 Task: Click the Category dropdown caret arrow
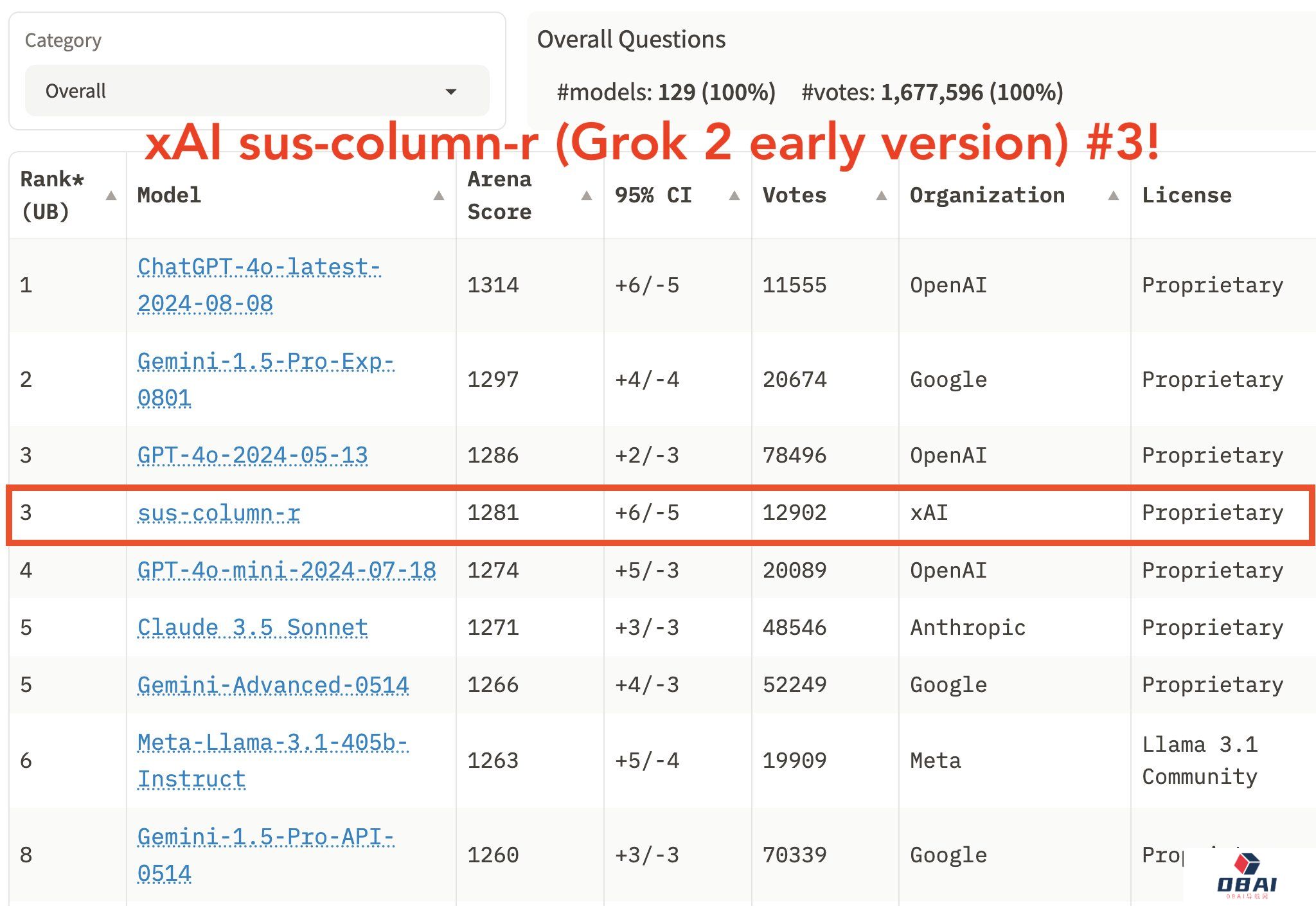point(451,91)
